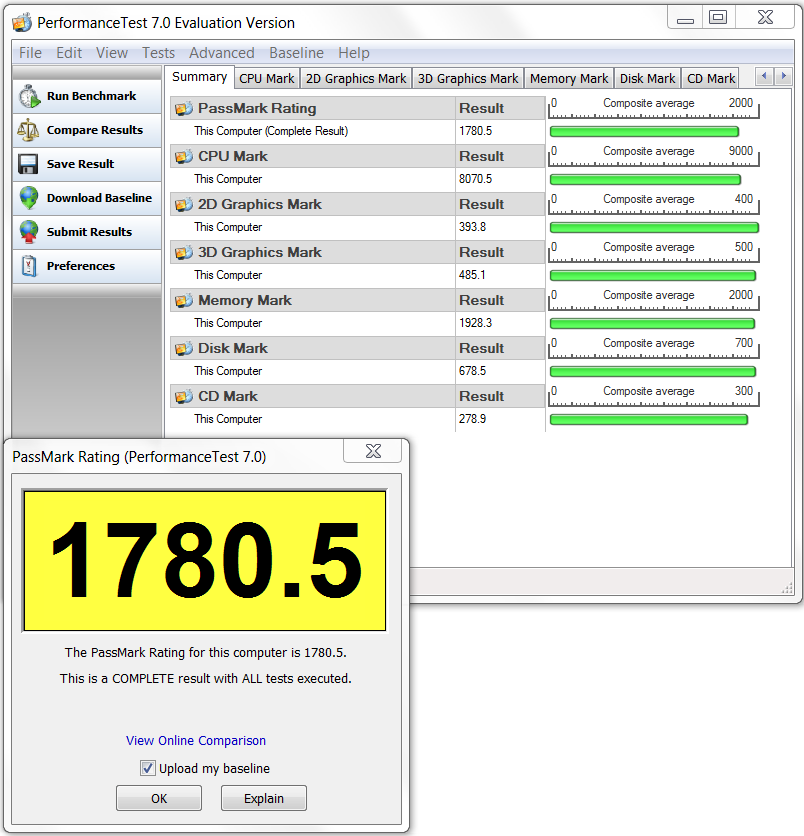This screenshot has height=836, width=804.
Task: Click the Run Benchmark stopwatch icon
Action: [29, 96]
